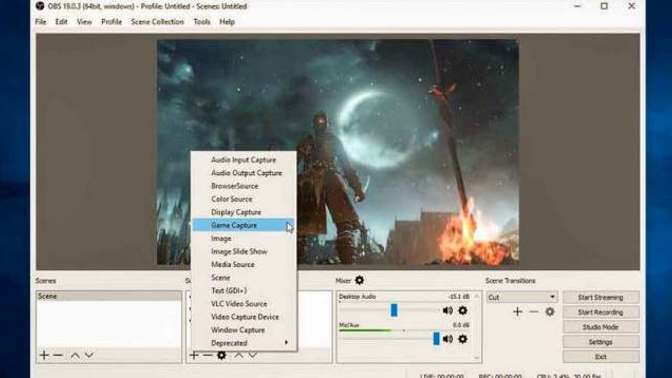672x378 pixels.
Task: Open the Profile menu
Action: tap(111, 21)
